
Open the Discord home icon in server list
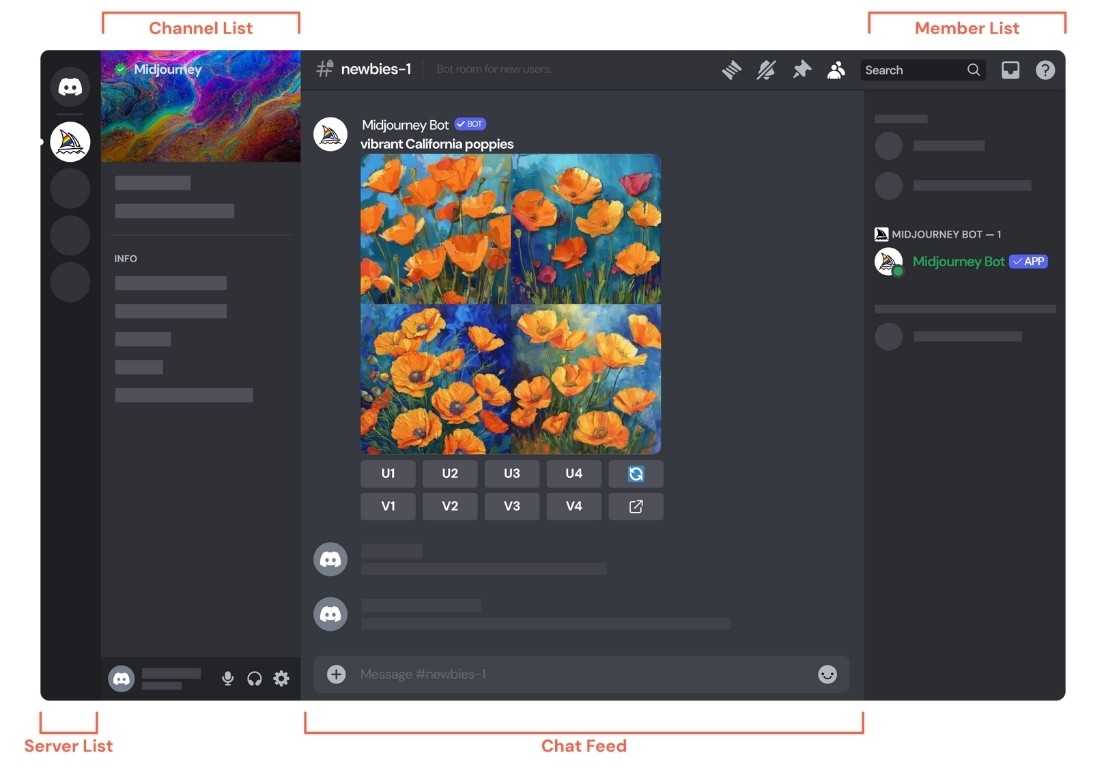[70, 87]
